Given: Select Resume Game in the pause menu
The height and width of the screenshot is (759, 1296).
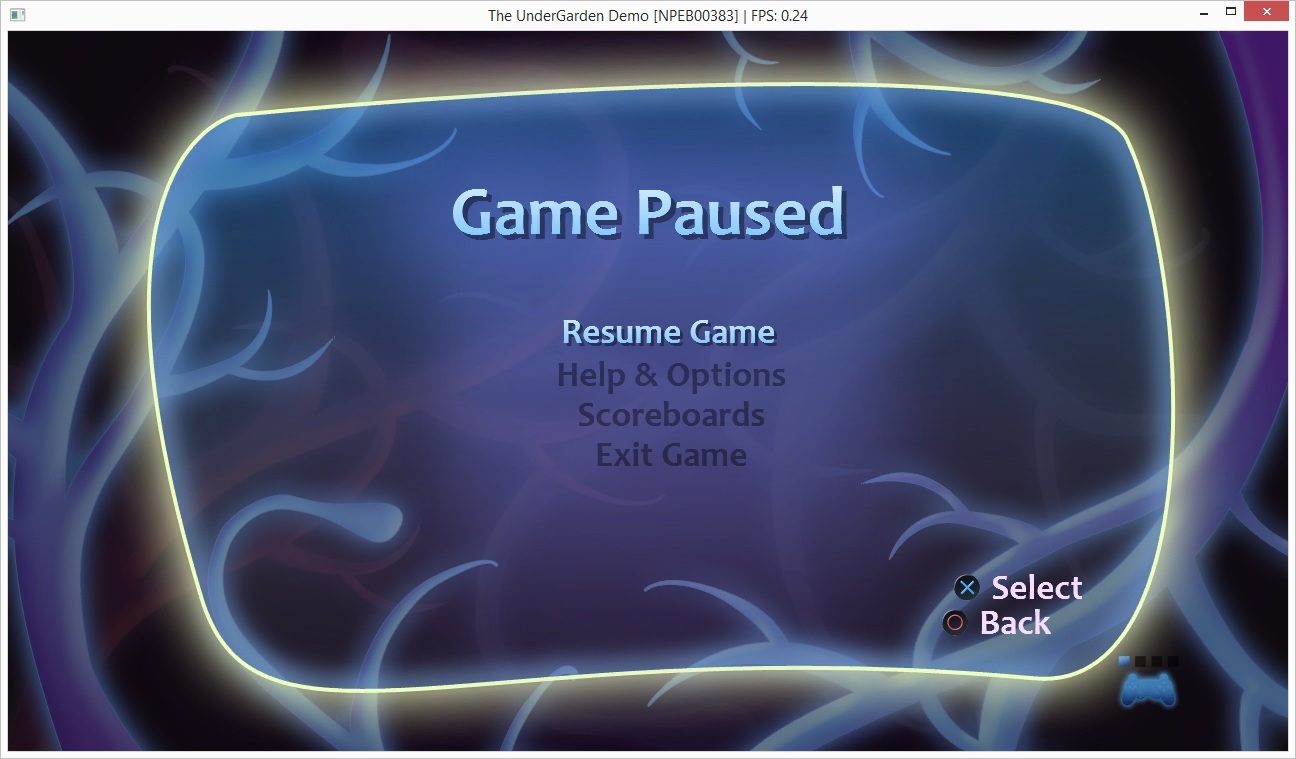Looking at the screenshot, I should [x=669, y=332].
